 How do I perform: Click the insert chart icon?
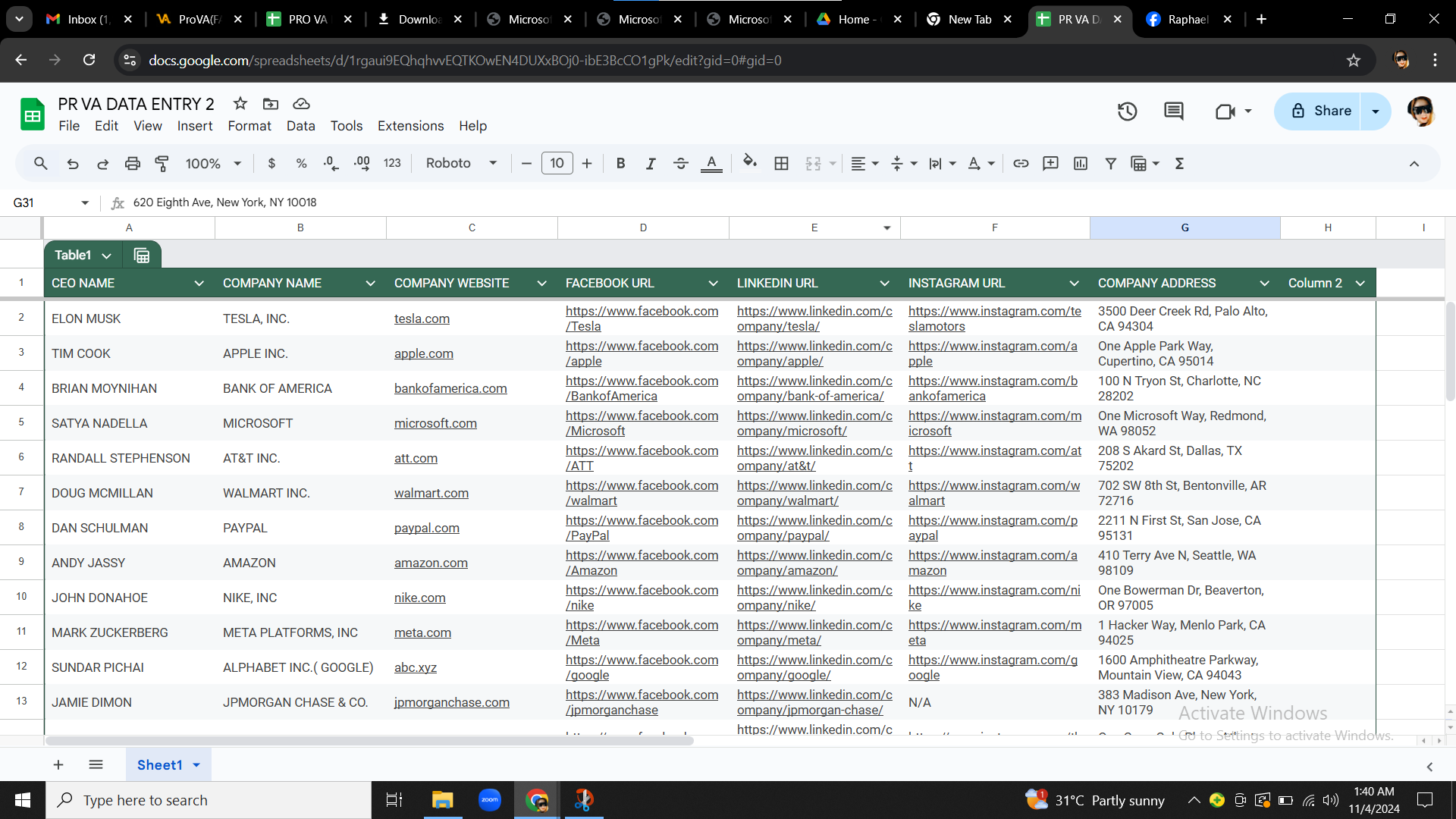(x=1081, y=163)
